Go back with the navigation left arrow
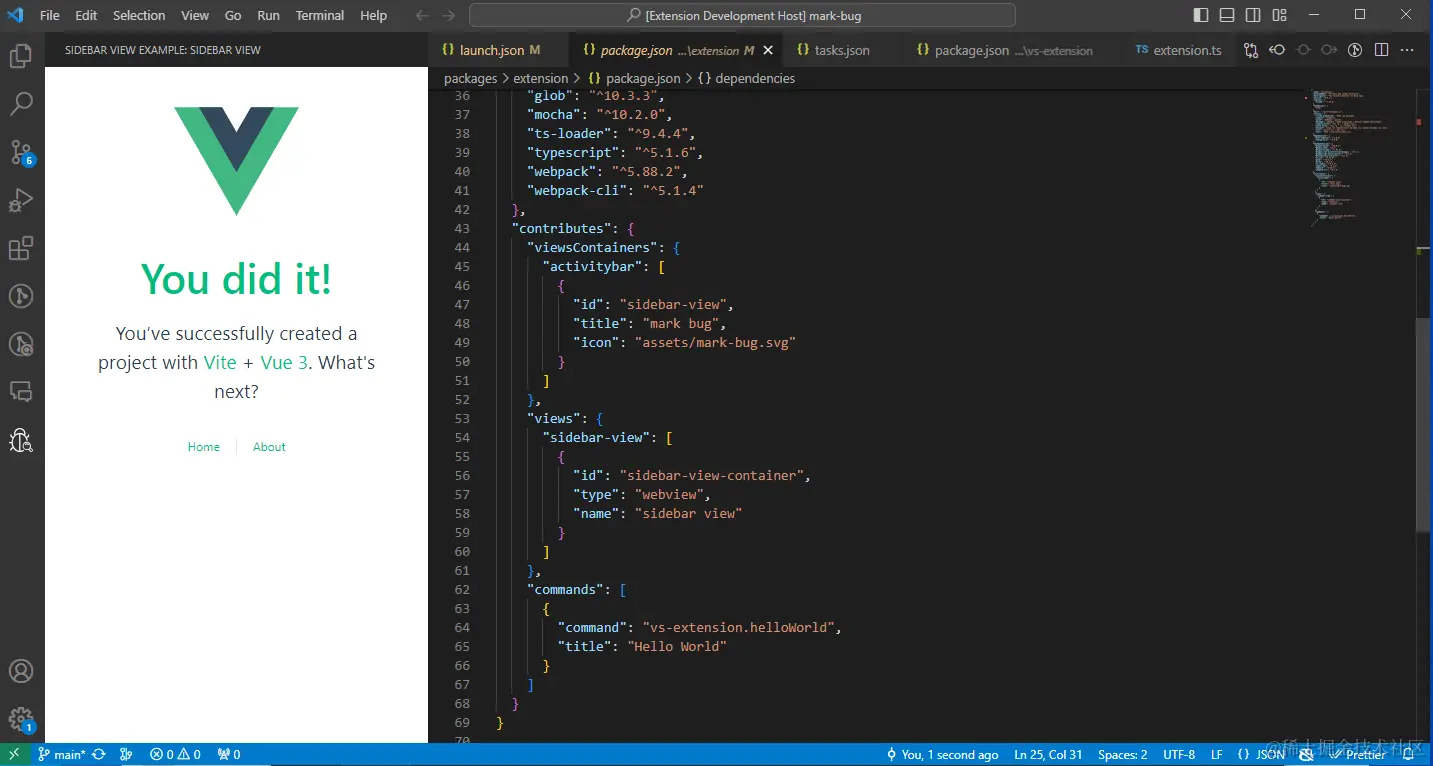The height and width of the screenshot is (766, 1433). point(422,16)
